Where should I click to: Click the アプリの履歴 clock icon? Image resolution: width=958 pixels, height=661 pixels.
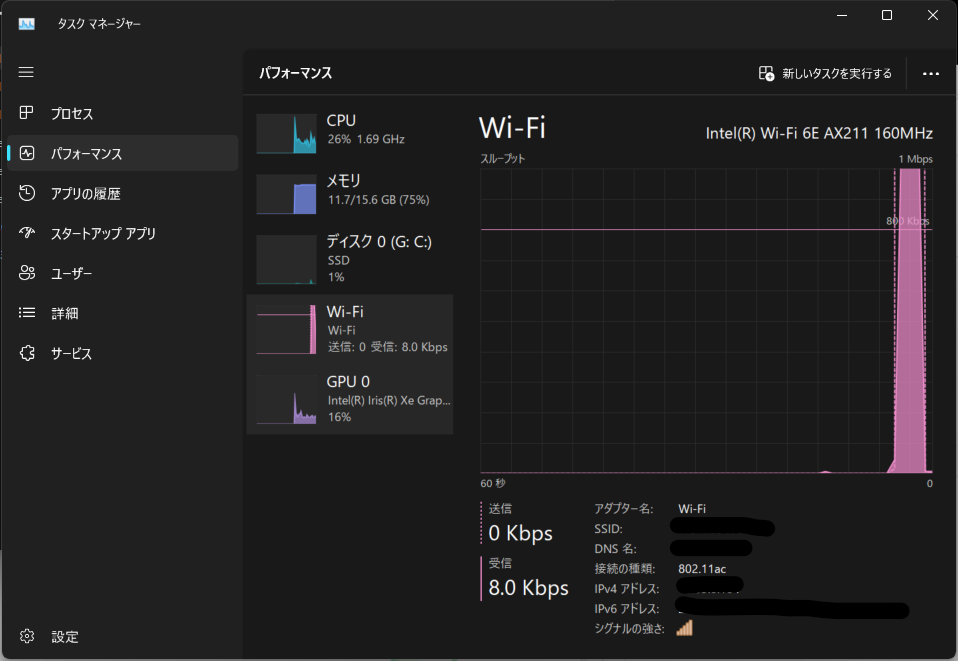point(26,193)
